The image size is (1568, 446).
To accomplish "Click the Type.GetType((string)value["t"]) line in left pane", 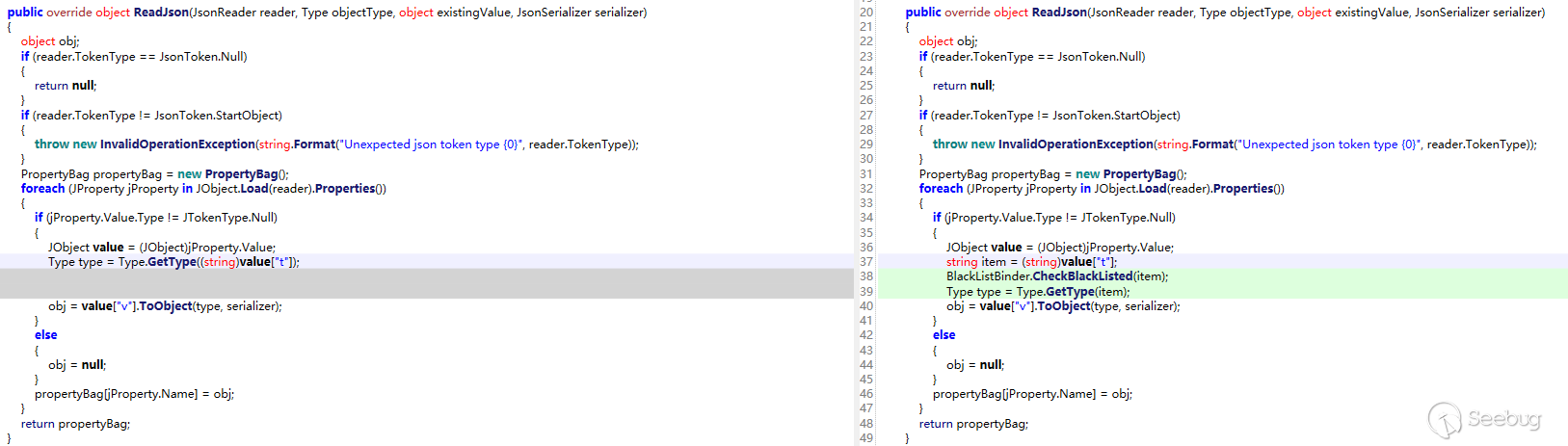I will [x=173, y=262].
